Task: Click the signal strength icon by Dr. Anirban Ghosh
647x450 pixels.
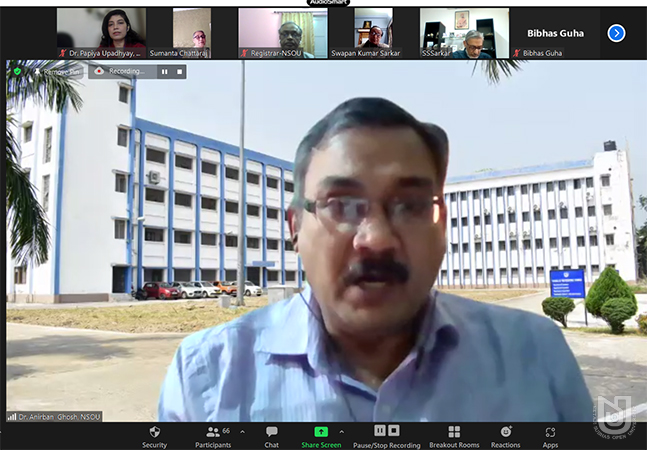Action: coord(12,417)
